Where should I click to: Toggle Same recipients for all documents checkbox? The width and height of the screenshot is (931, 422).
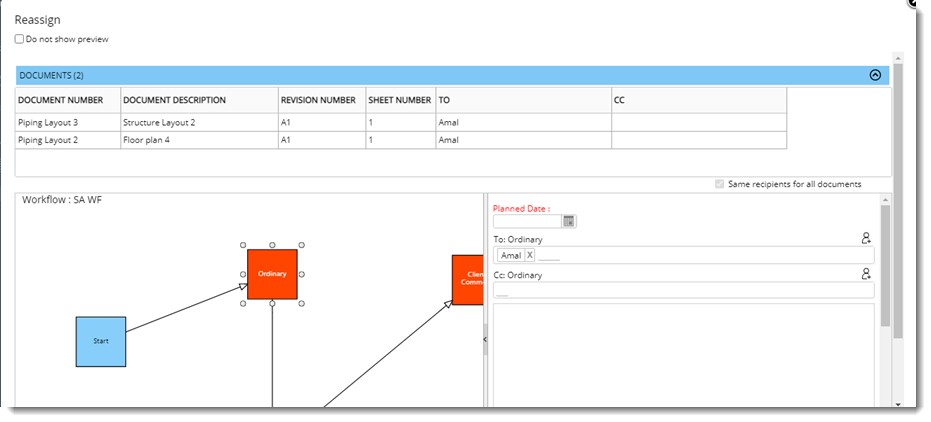pos(720,184)
